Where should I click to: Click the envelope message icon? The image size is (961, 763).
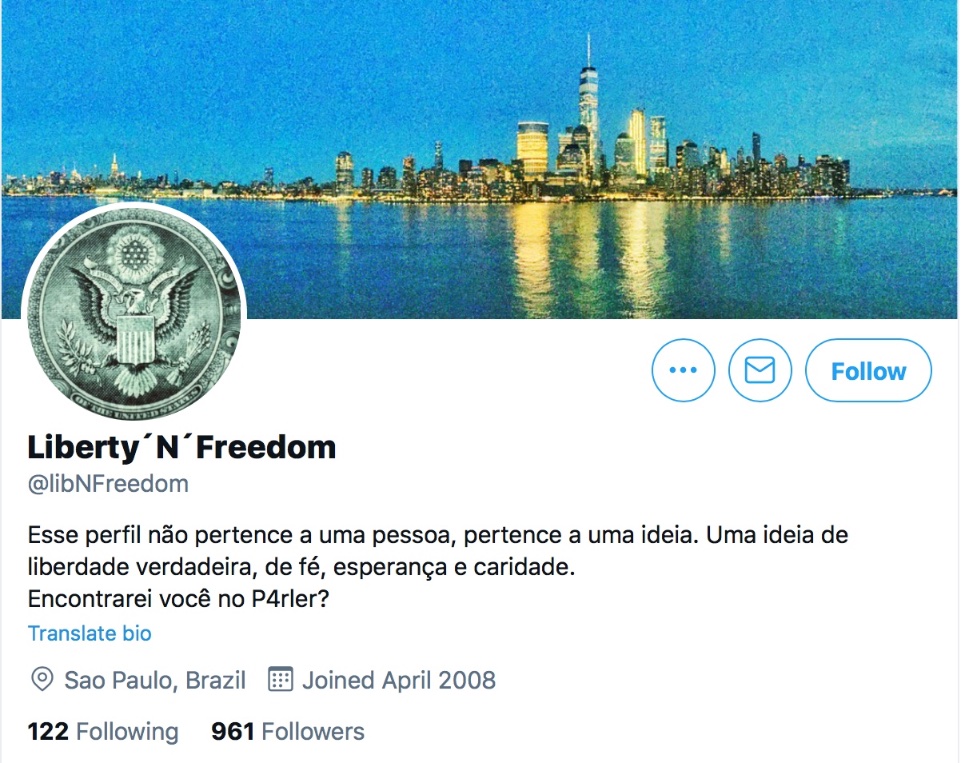pos(759,370)
